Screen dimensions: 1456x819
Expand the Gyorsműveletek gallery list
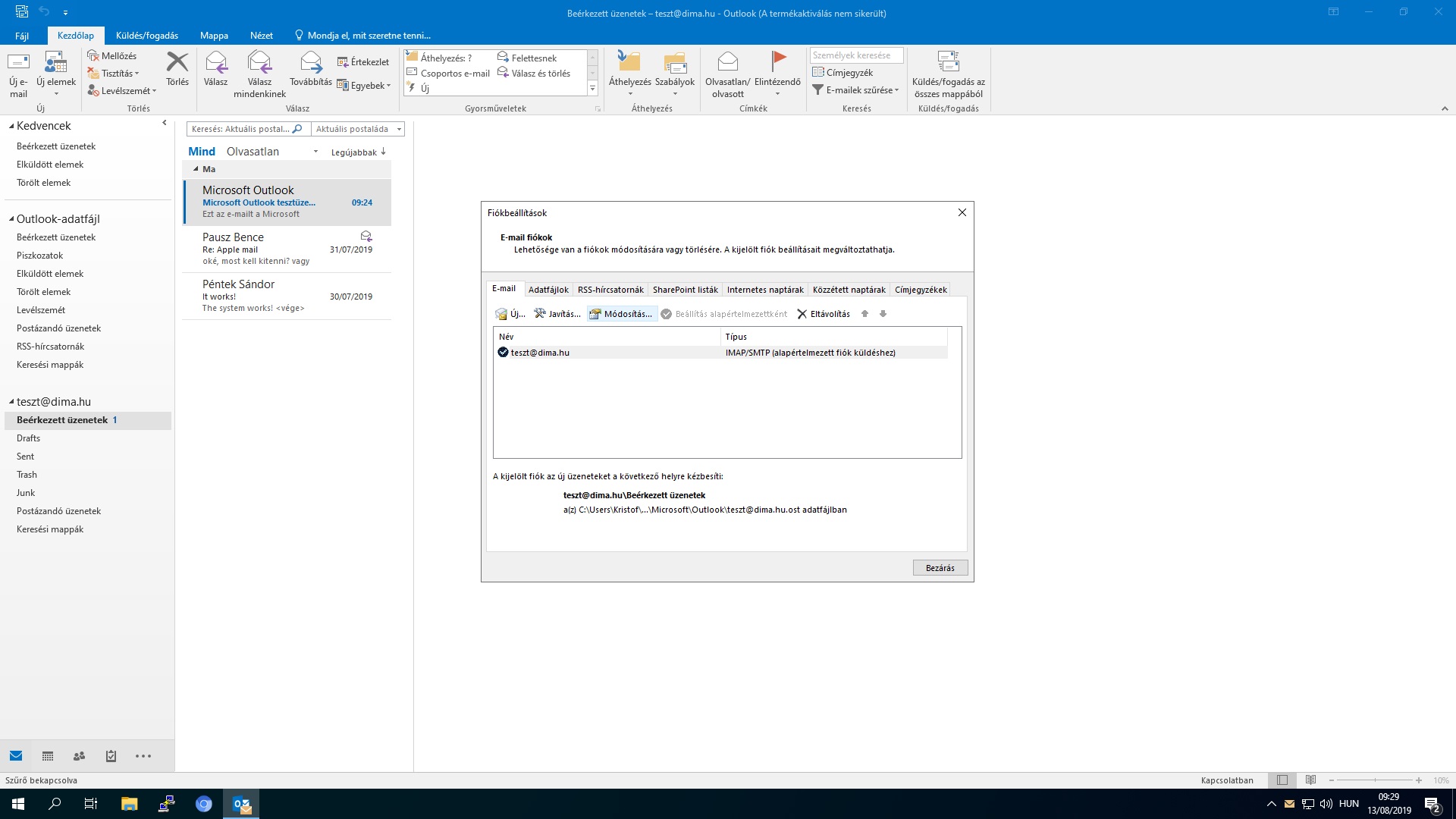click(593, 89)
